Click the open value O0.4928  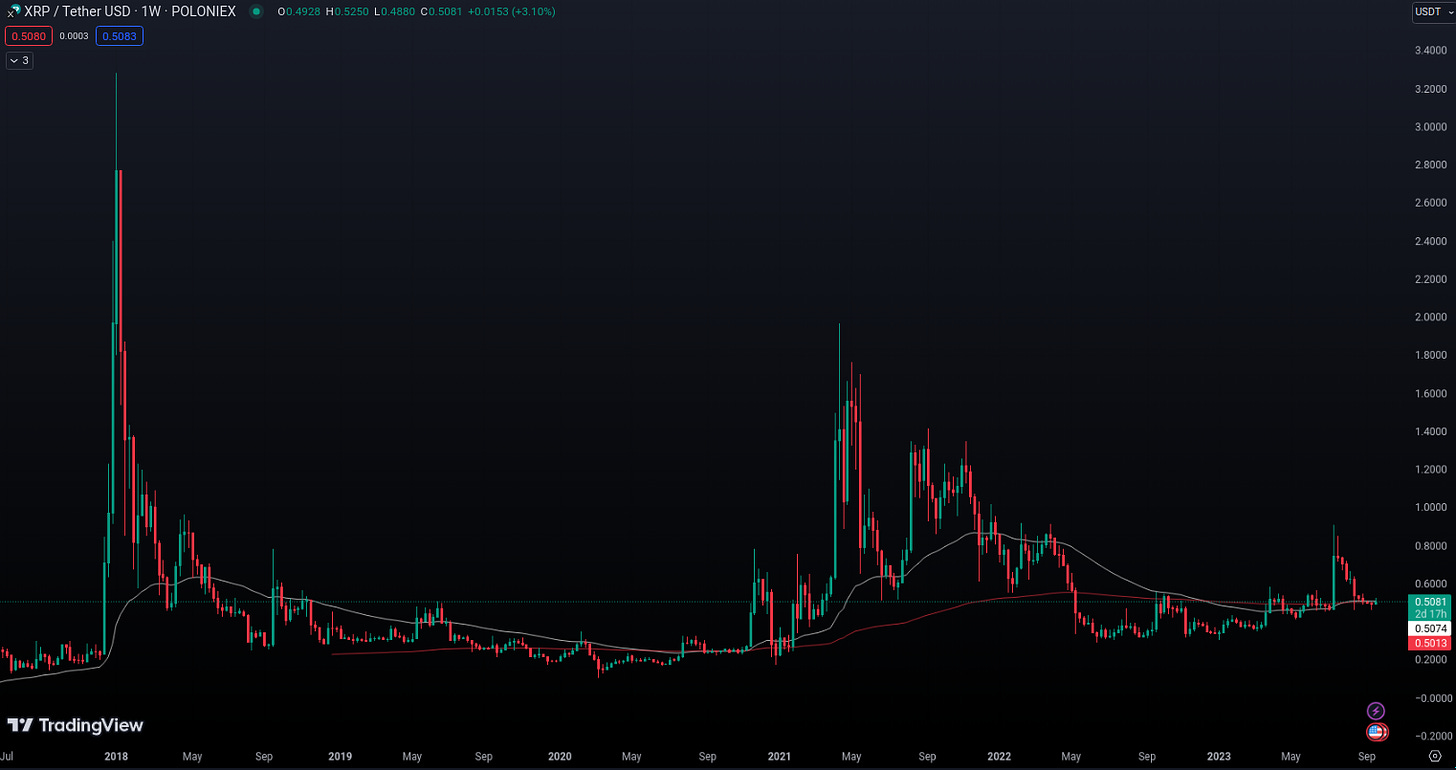(299, 12)
